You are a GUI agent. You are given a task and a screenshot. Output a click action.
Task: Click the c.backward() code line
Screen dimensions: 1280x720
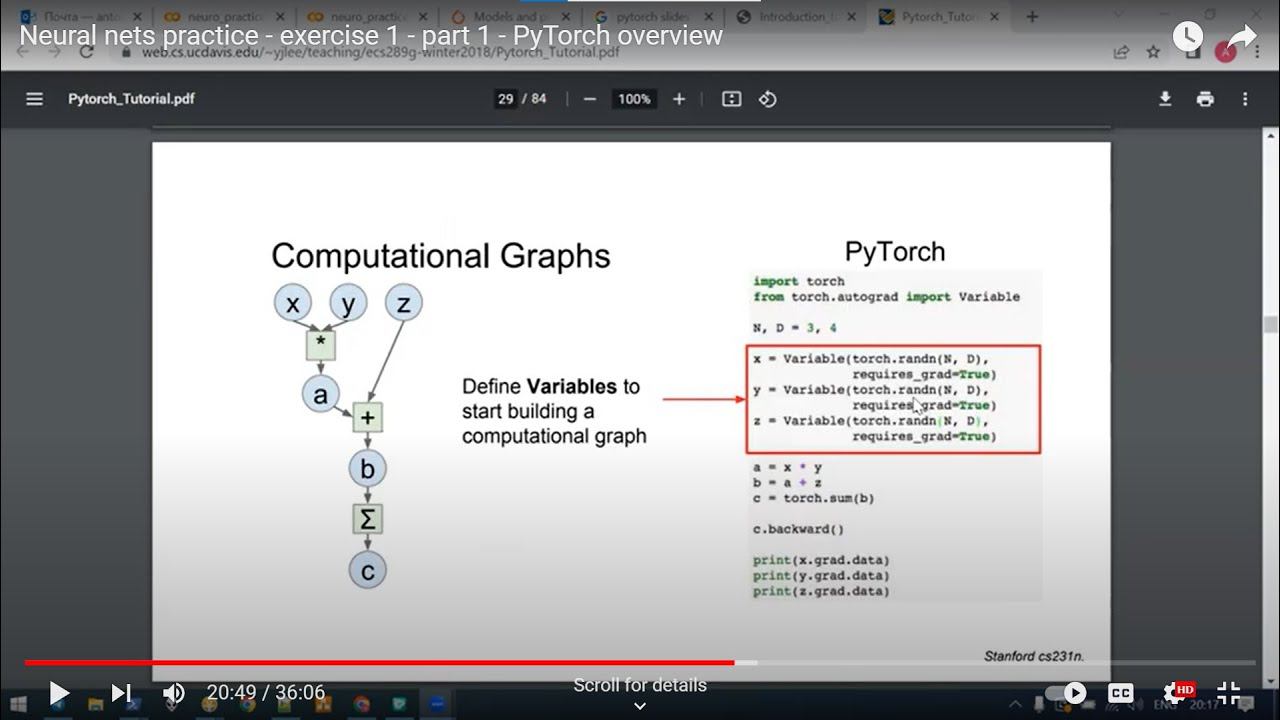pos(798,529)
